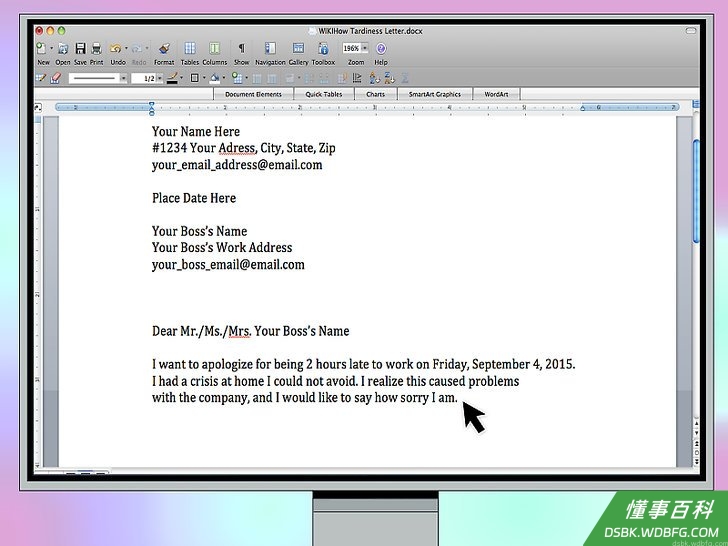The height and width of the screenshot is (546, 728).
Task: Open the Document Elements tab
Action: [x=254, y=94]
